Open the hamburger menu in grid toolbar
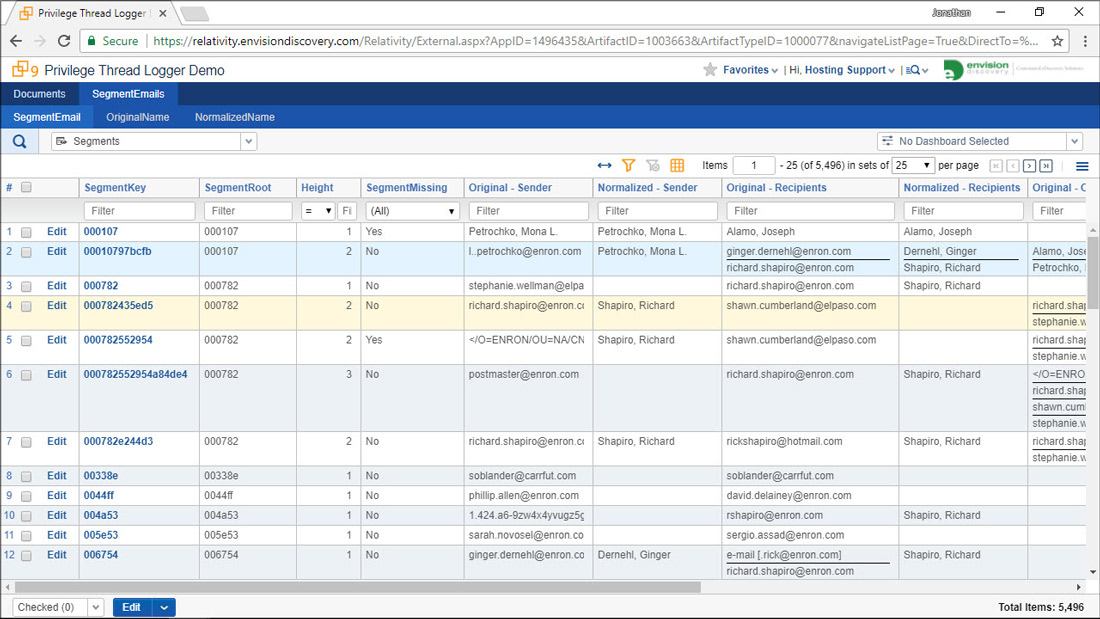This screenshot has width=1100, height=619. pos(1082,166)
